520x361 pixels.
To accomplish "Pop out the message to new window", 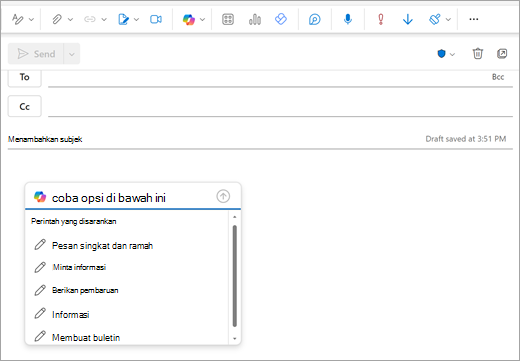I will (502, 53).
